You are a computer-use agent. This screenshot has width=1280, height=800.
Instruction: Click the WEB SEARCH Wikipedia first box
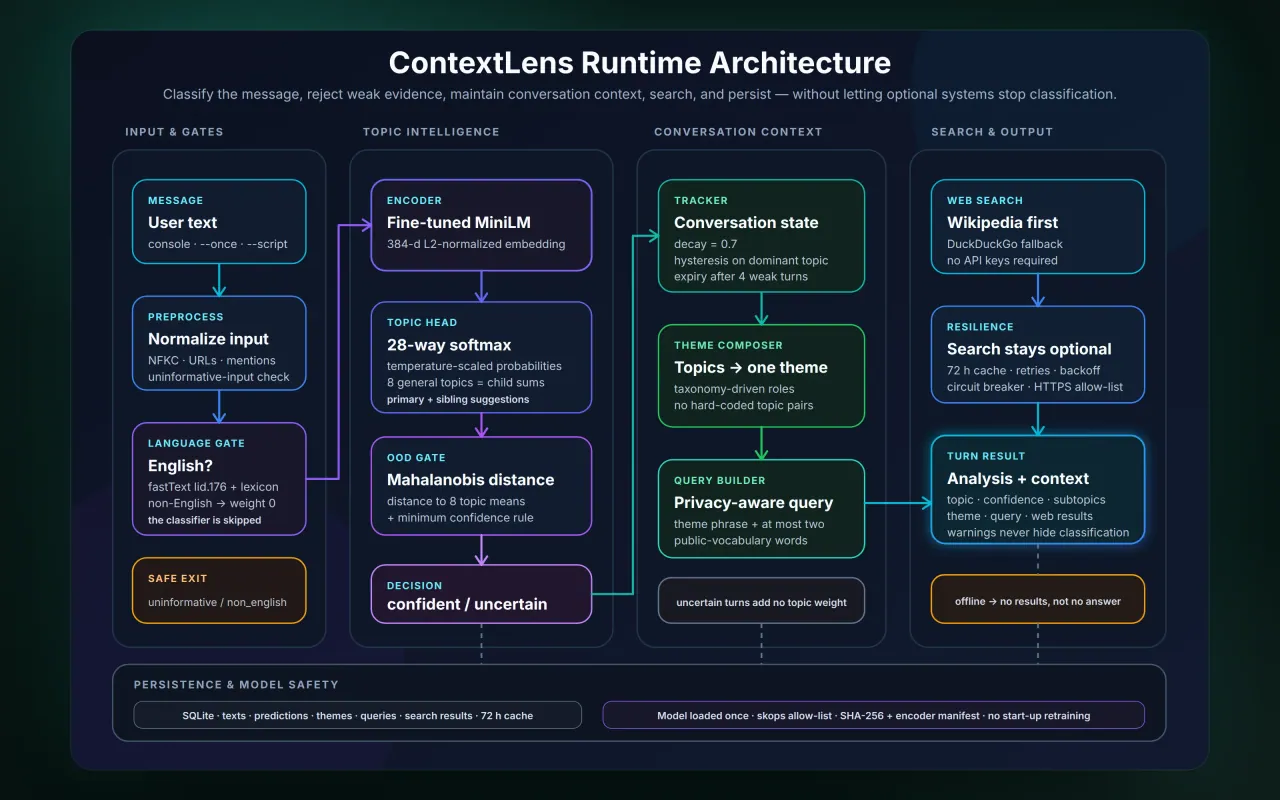coord(1038,229)
